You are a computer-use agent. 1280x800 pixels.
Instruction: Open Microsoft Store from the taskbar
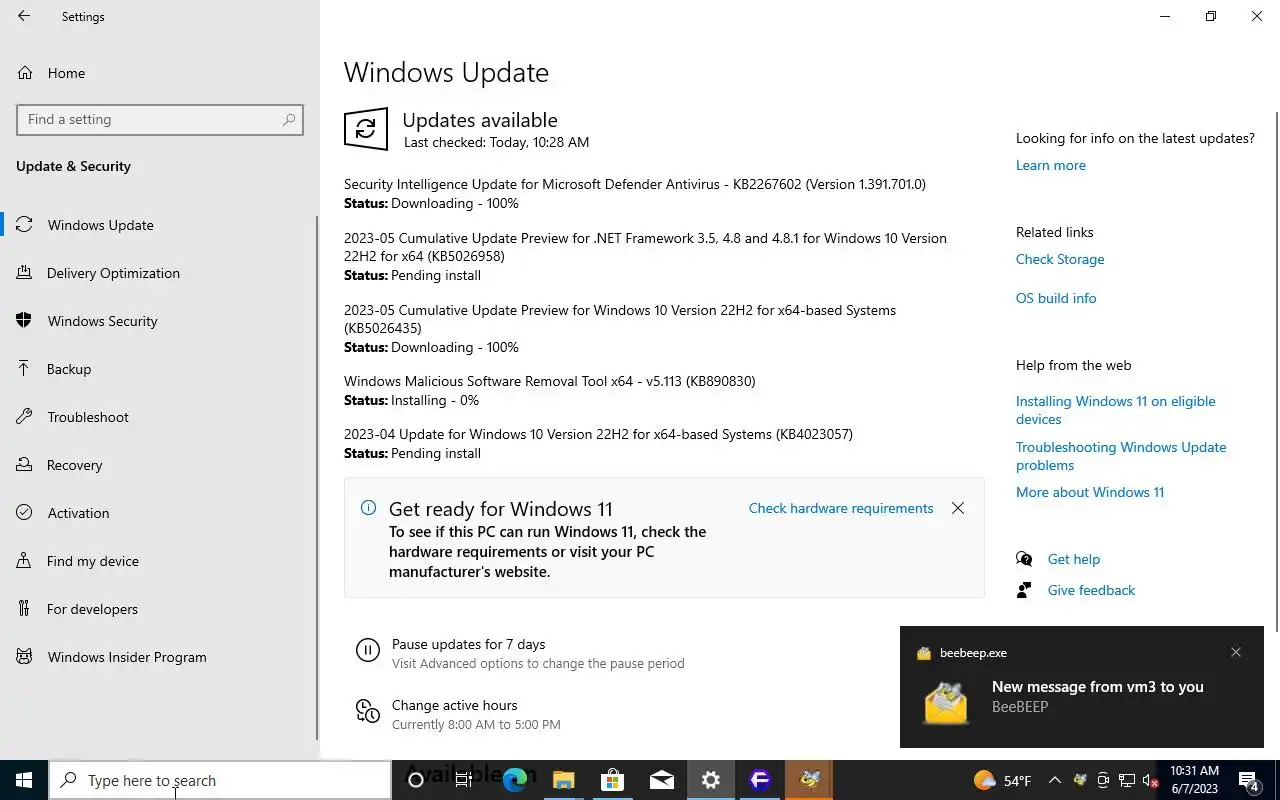tap(612, 780)
